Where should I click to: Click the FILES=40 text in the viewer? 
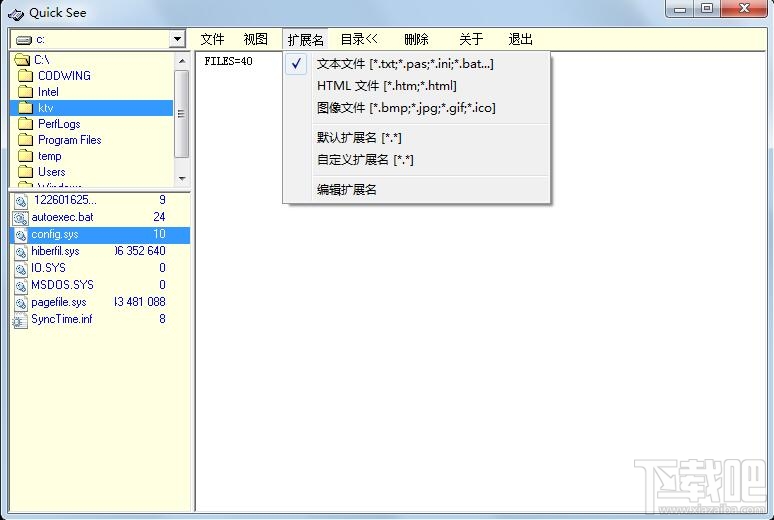coord(229,61)
